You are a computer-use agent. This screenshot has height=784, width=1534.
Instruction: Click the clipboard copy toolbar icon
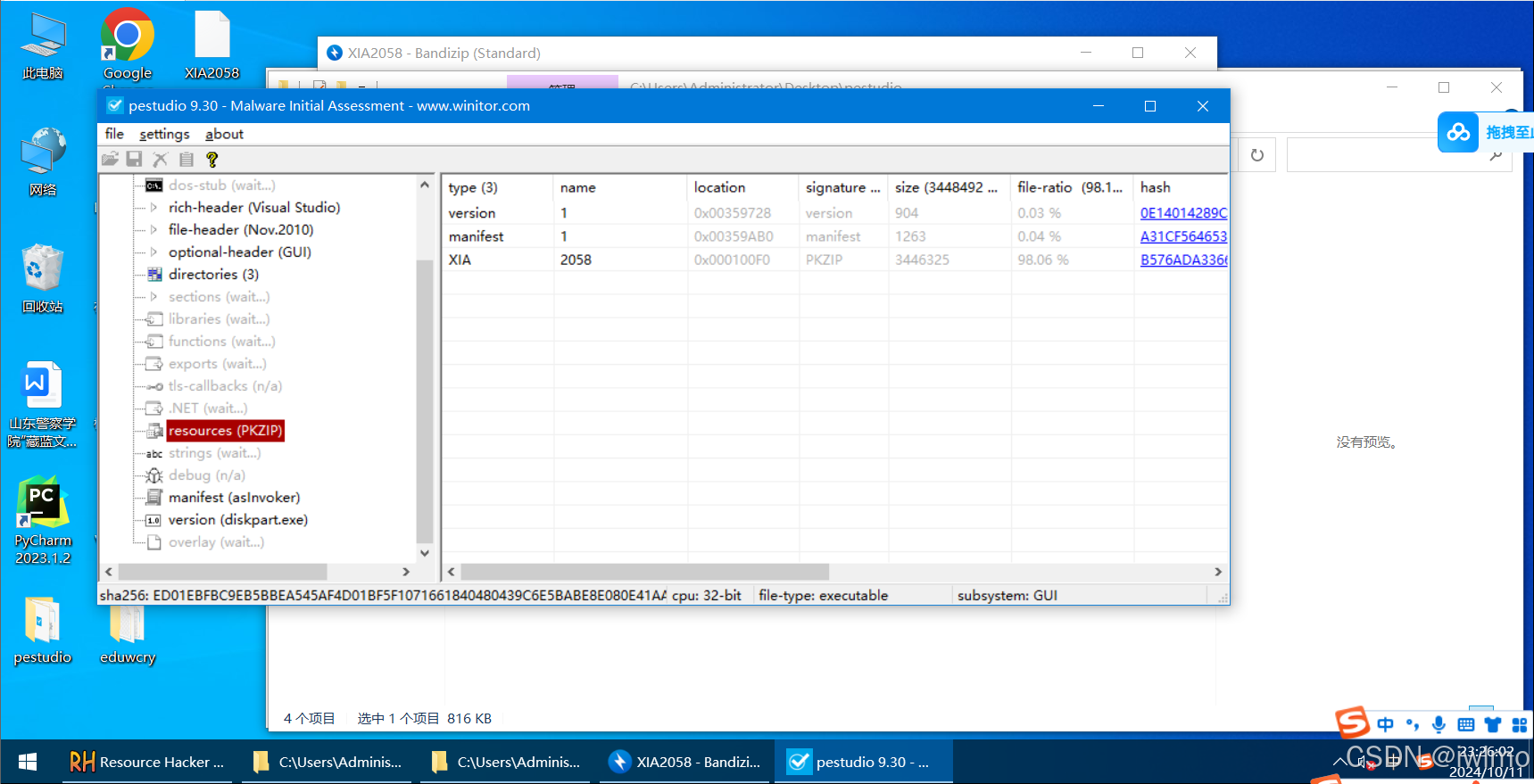click(186, 159)
